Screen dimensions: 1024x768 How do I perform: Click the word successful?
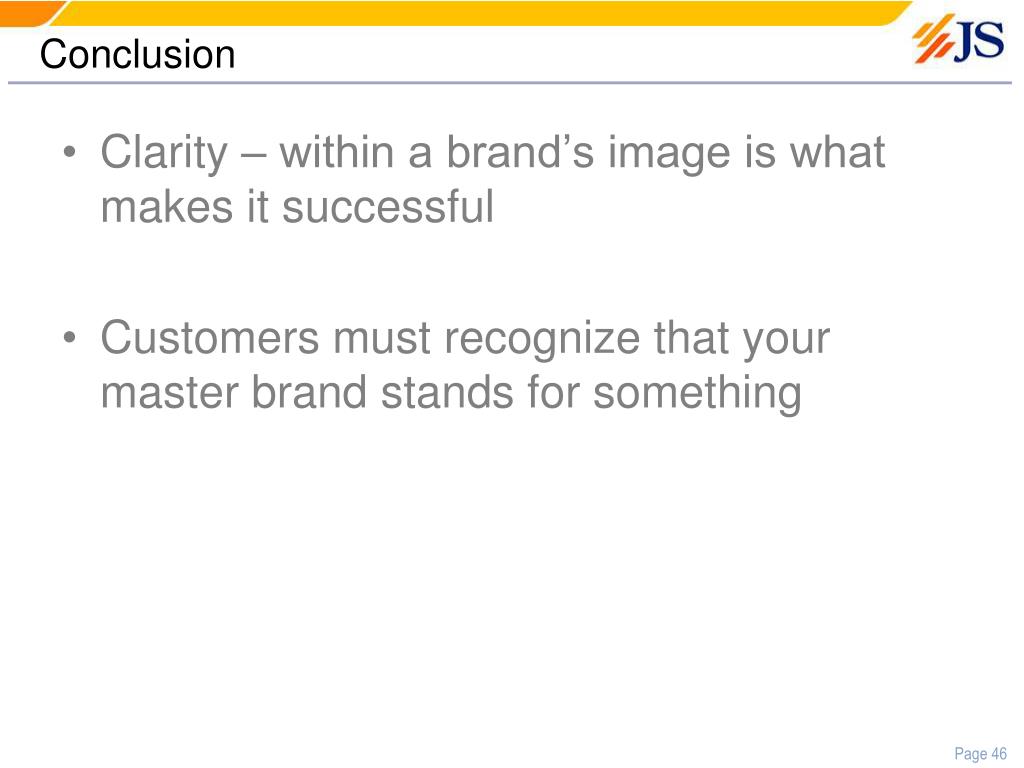pos(388,207)
